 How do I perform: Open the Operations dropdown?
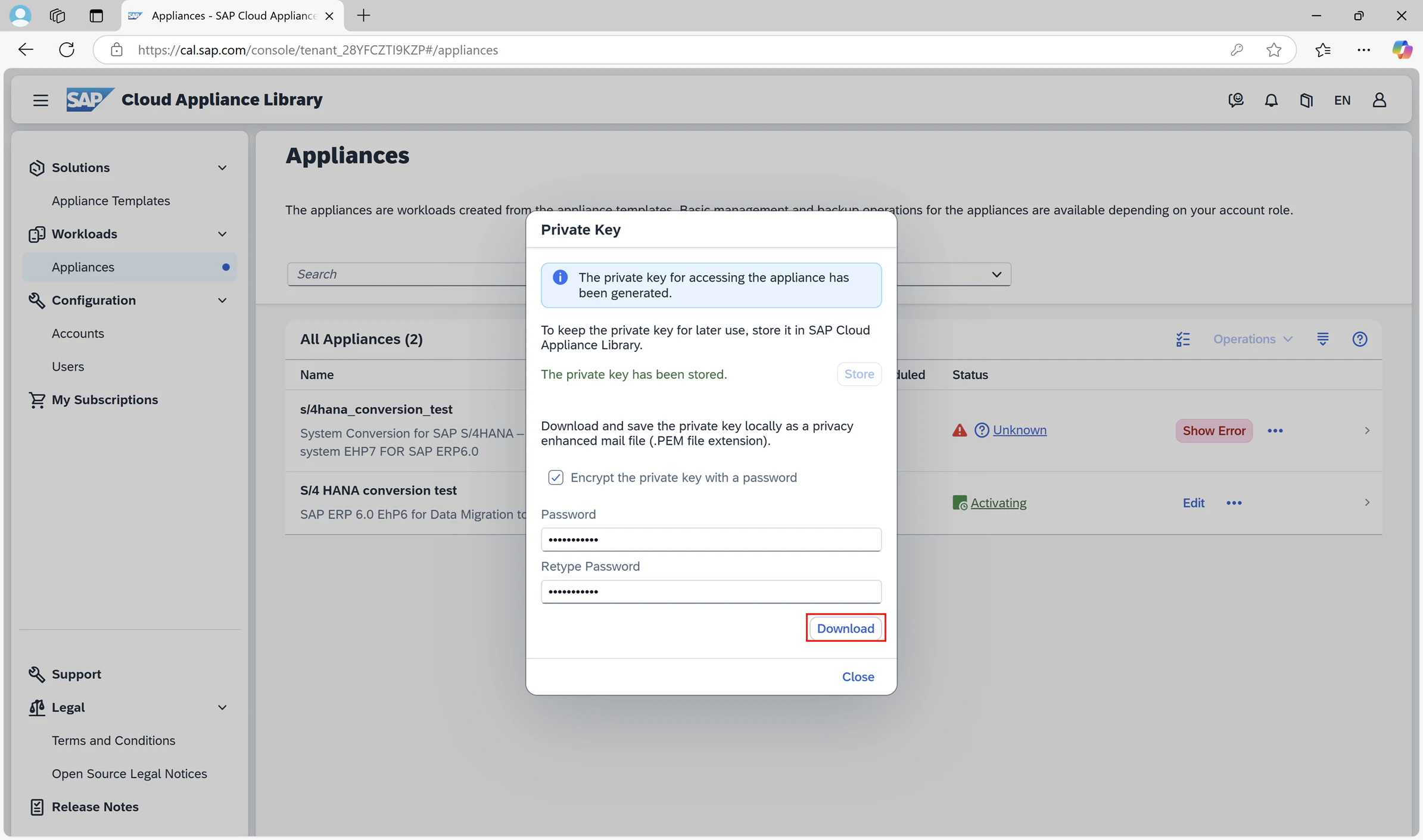[1253, 339]
